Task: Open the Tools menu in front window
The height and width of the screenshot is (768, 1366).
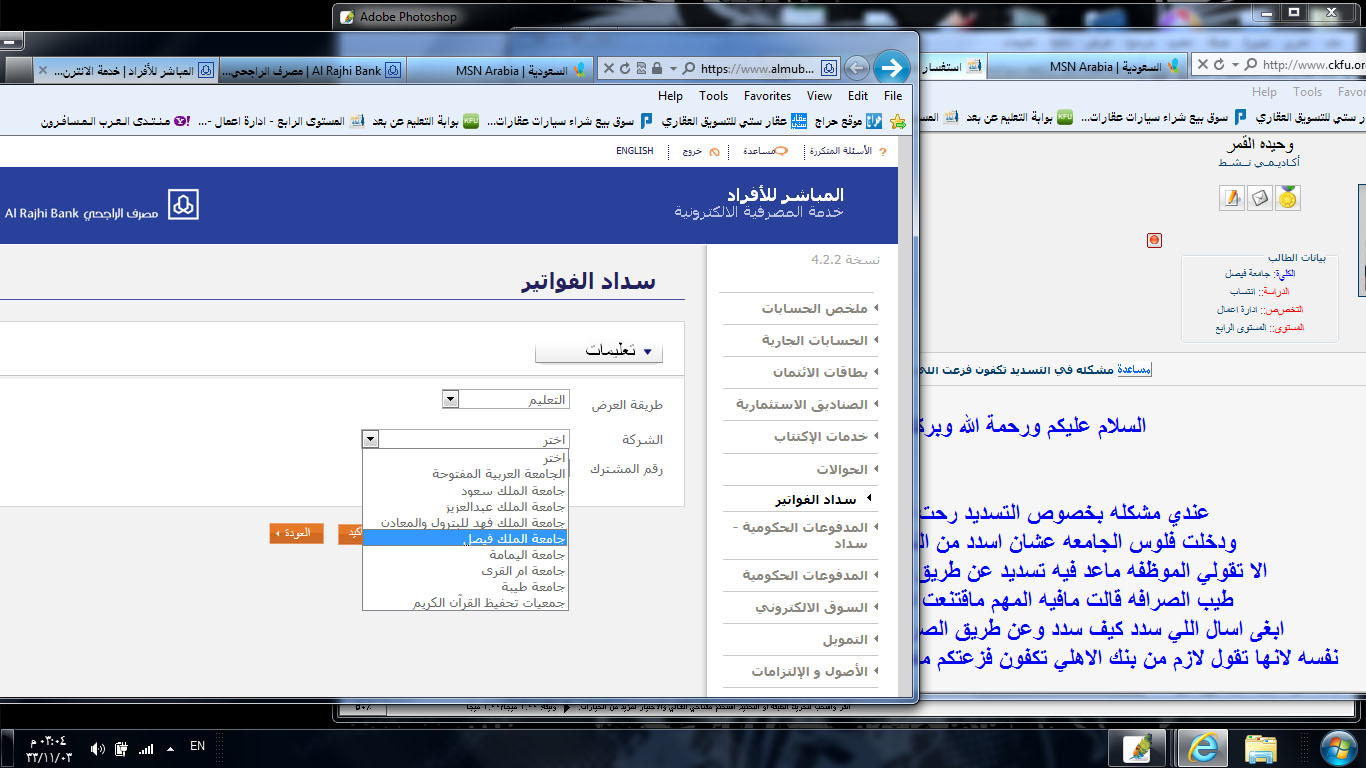Action: point(713,96)
